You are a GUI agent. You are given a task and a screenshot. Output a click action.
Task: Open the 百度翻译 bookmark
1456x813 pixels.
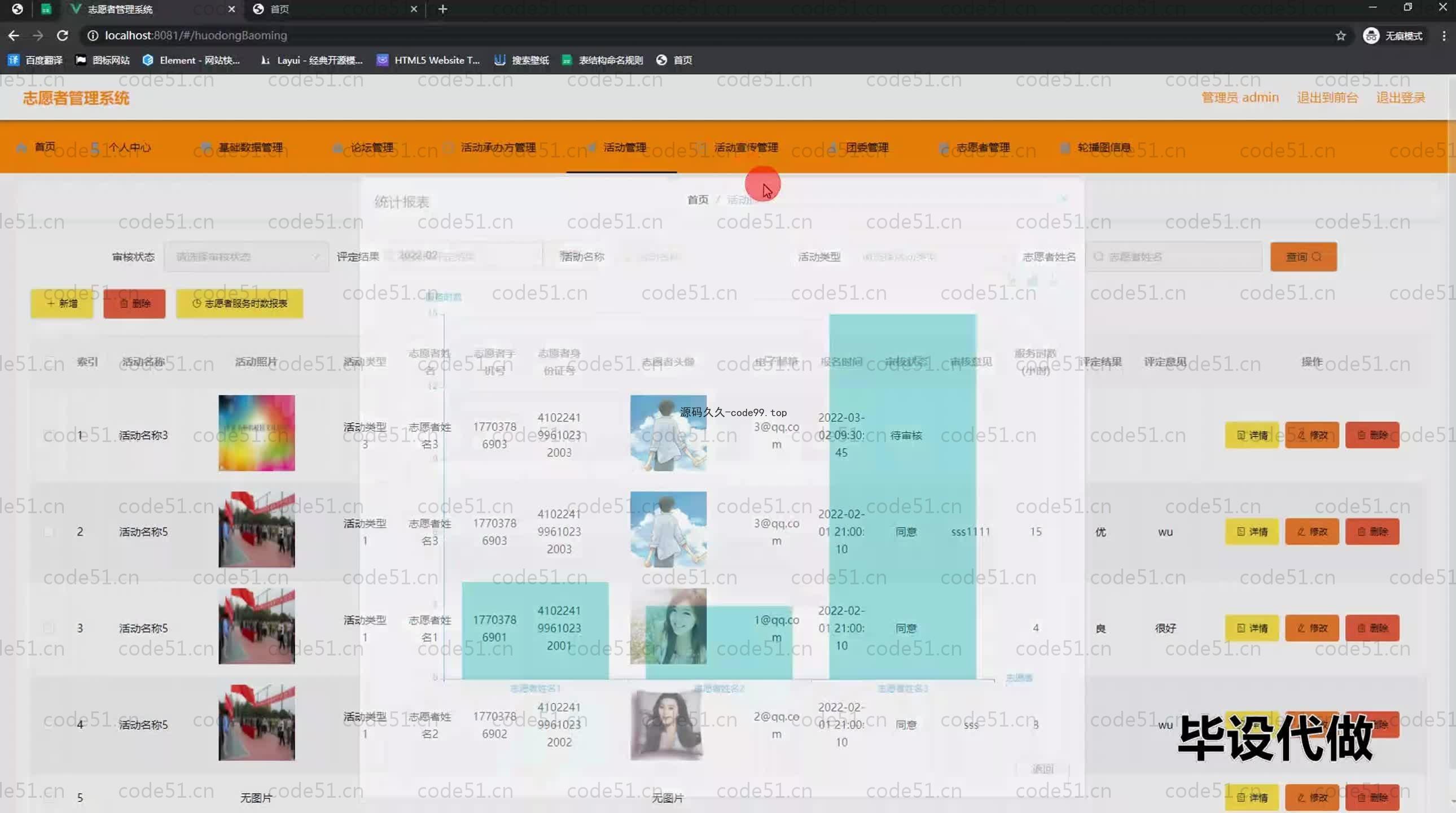click(35, 60)
